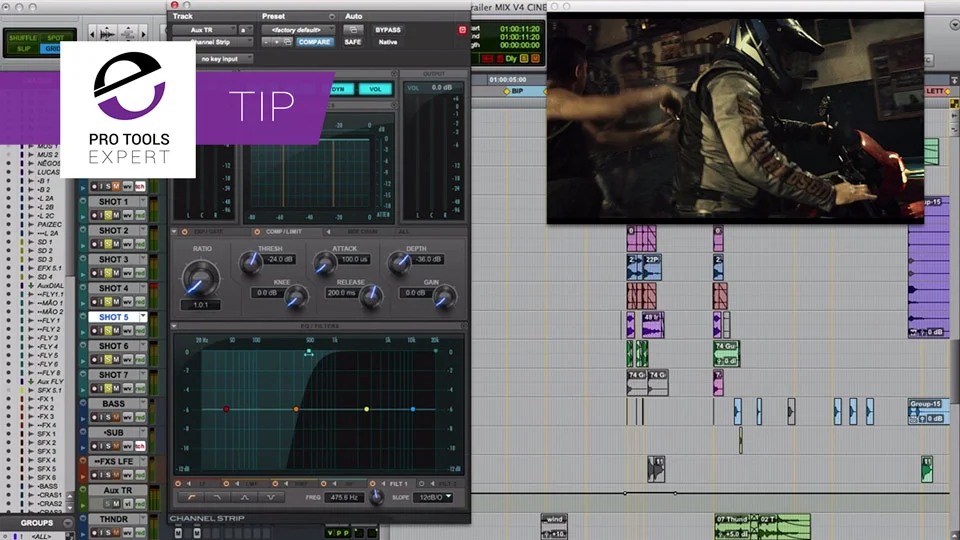Toggle the FILT 1 enable circle
Image resolution: width=960 pixels, height=540 pixels.
click(x=372, y=484)
